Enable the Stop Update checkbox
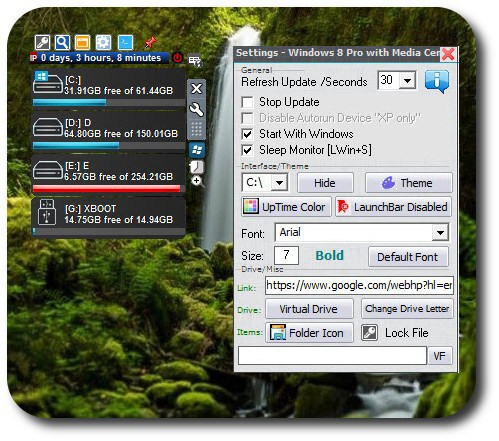The height and width of the screenshot is (441, 499). coord(247,102)
